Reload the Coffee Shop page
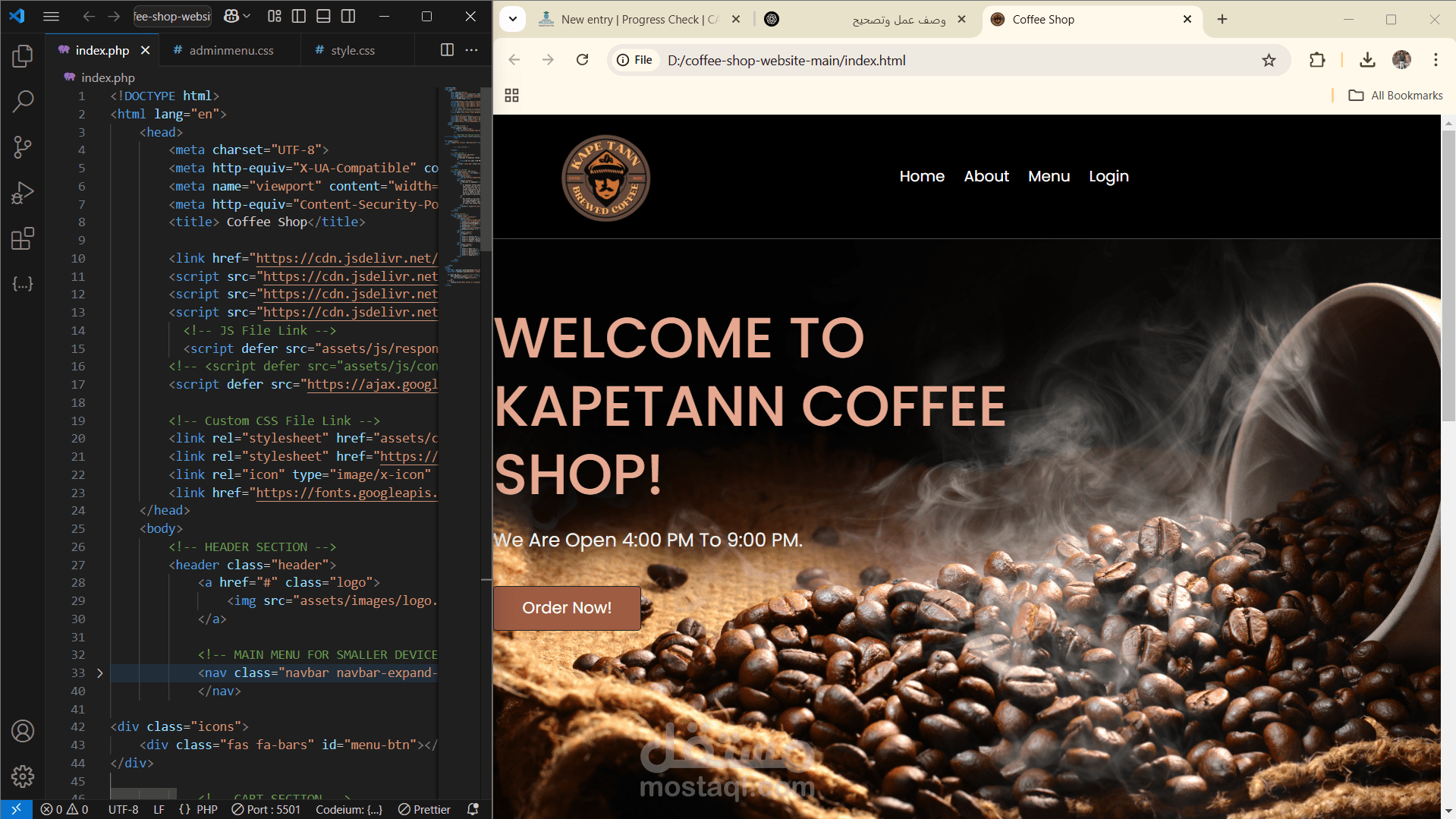 pos(582,60)
